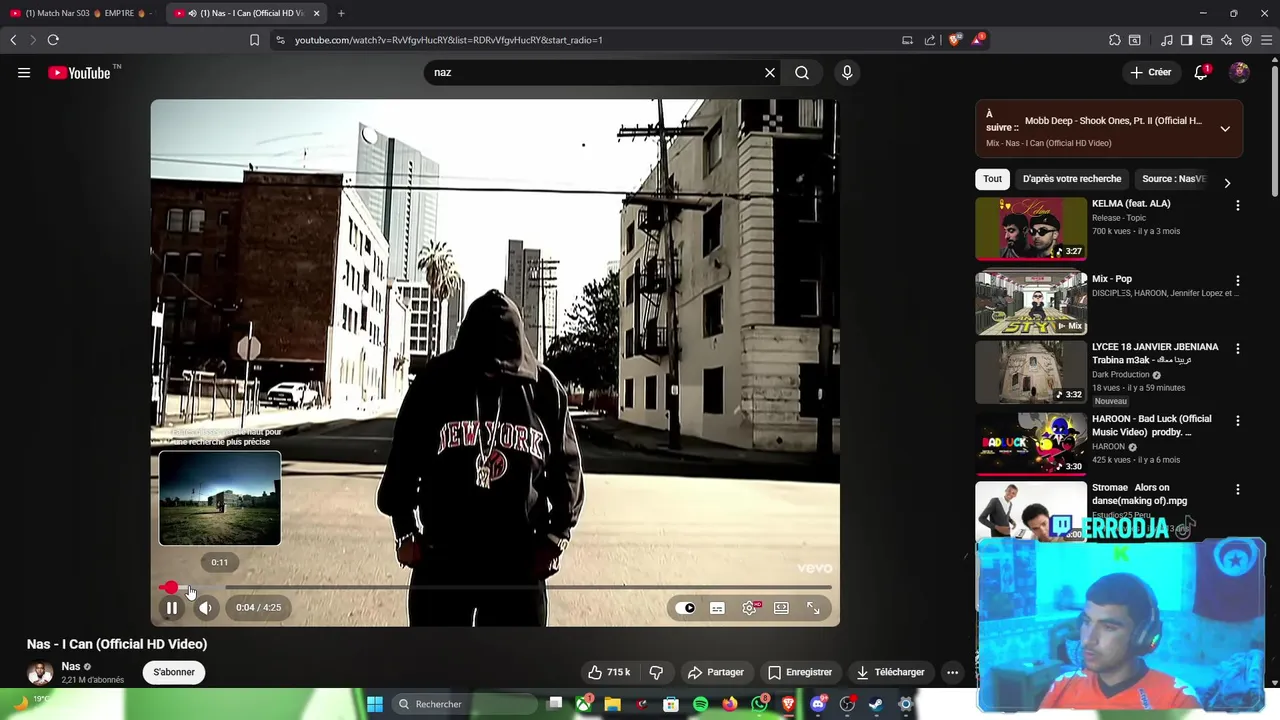This screenshot has height=720, width=1280.
Task: Open options for the LYCEE 18 JANVIER video
Action: click(1238, 349)
